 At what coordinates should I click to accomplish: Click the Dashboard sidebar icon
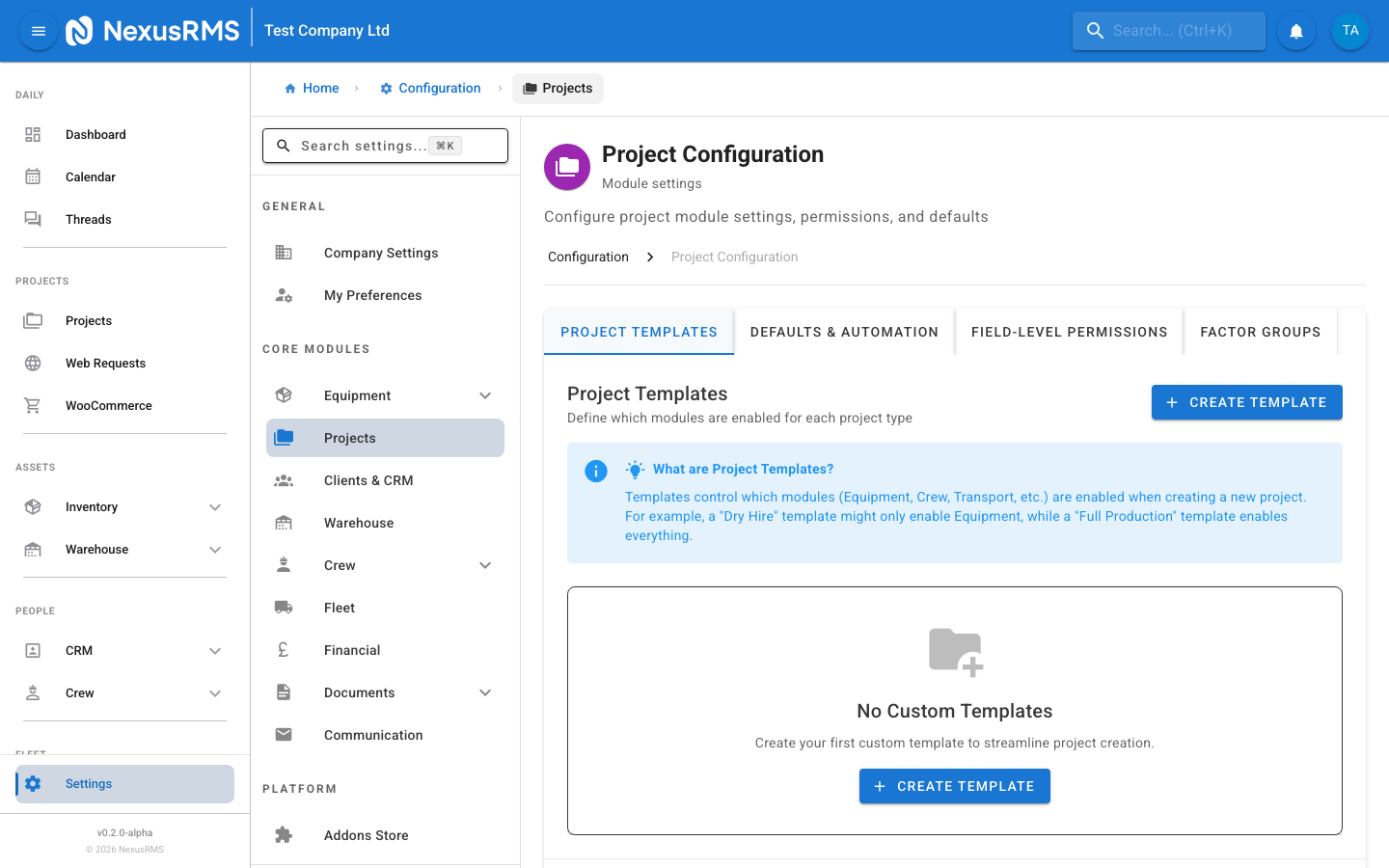(x=33, y=135)
